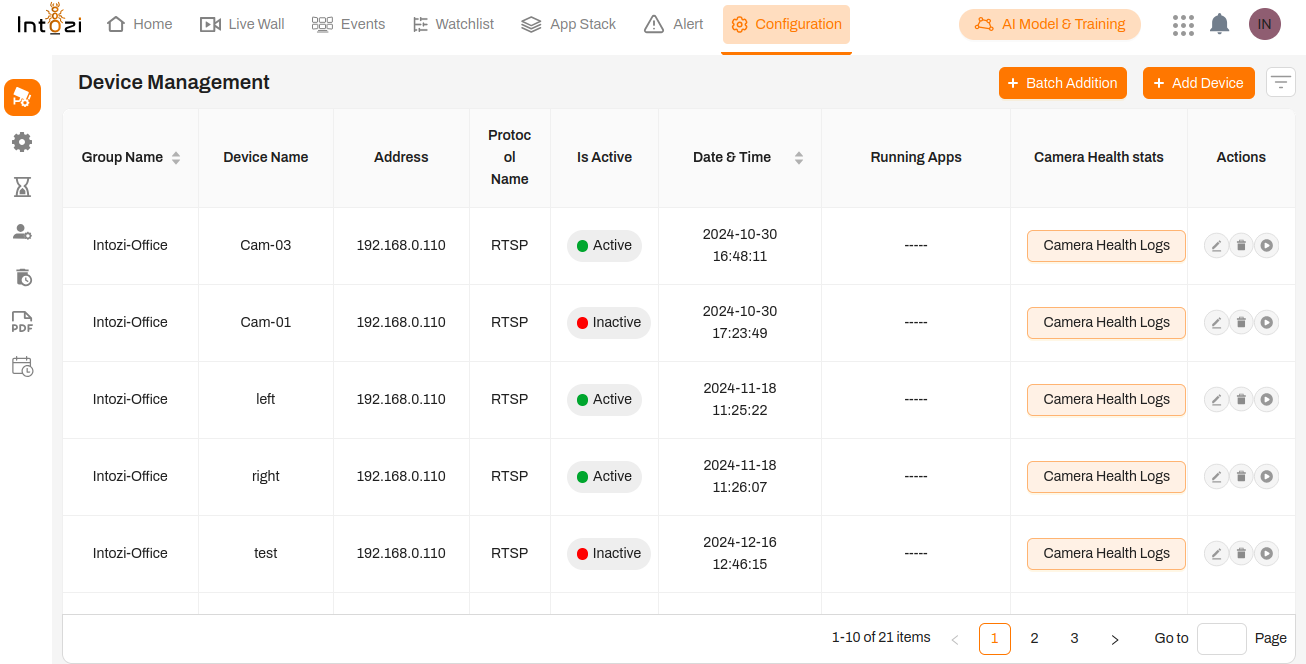Delete the Cam-01 device
1306x664 pixels.
(1241, 322)
